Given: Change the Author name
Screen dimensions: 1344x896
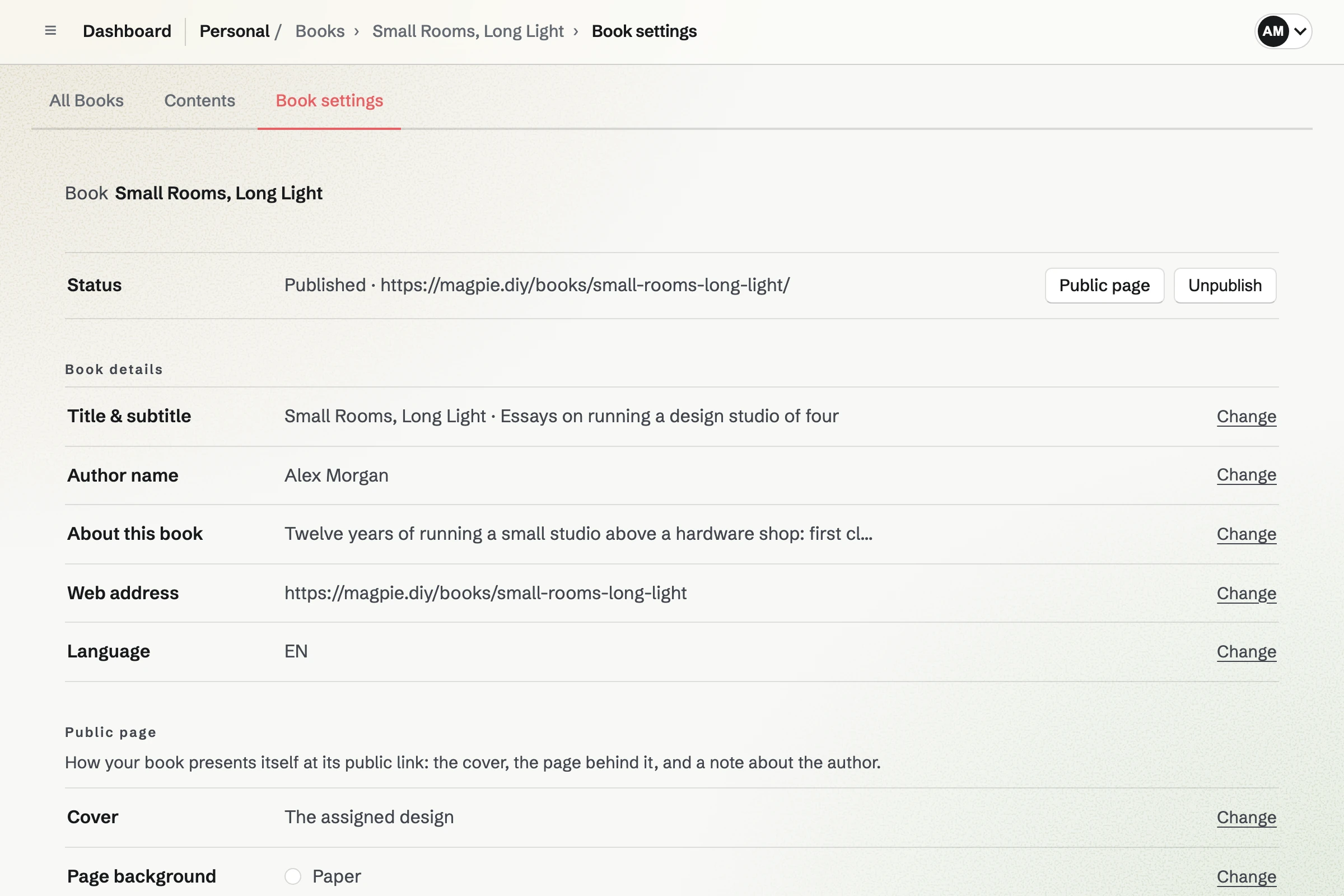Looking at the screenshot, I should point(1247,475).
